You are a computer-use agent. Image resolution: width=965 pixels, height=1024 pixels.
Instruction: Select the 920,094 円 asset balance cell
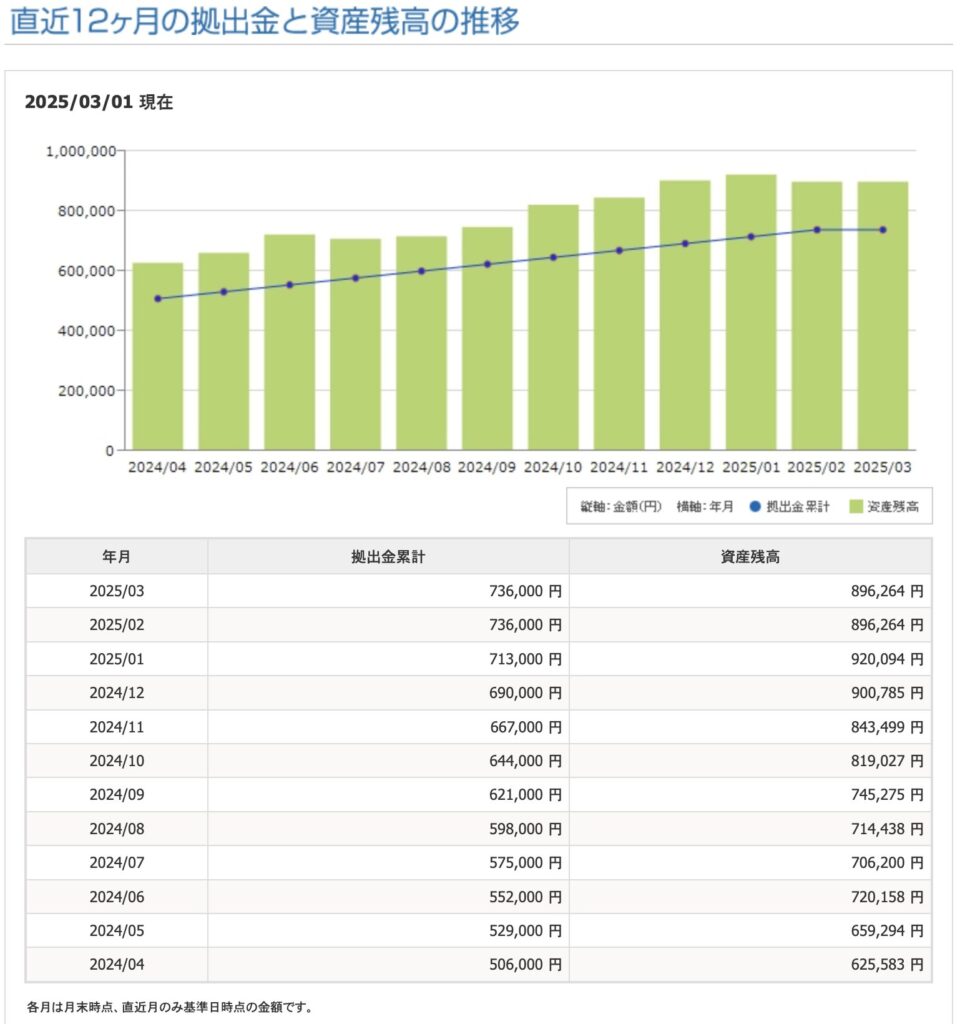(x=750, y=659)
